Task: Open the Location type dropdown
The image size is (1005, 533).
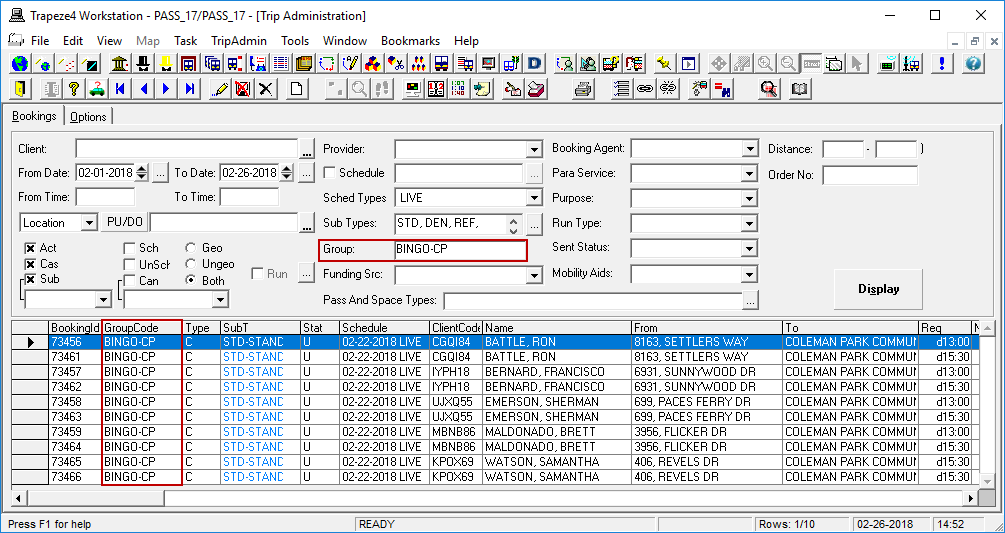Action: pos(89,223)
